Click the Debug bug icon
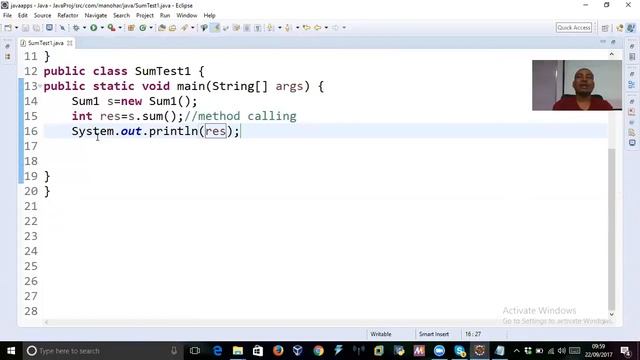 (x=76, y=28)
